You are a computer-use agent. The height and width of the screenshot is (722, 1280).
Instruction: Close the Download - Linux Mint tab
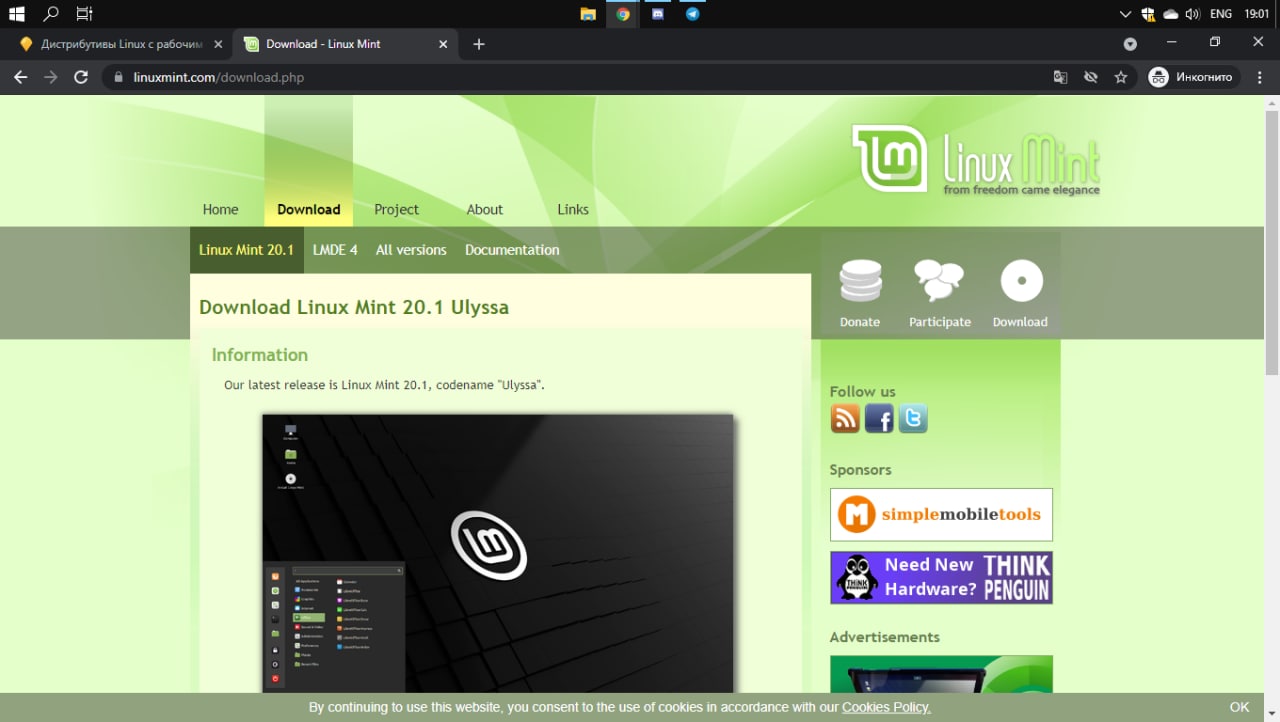point(444,44)
